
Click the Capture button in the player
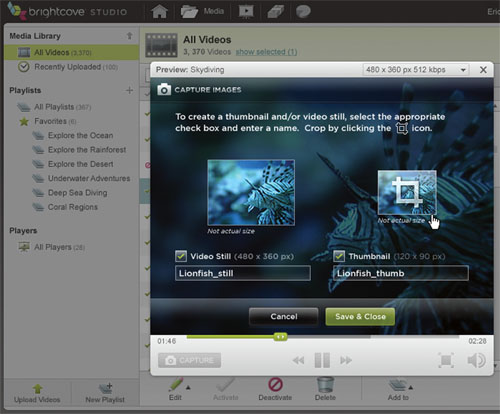(x=189, y=360)
